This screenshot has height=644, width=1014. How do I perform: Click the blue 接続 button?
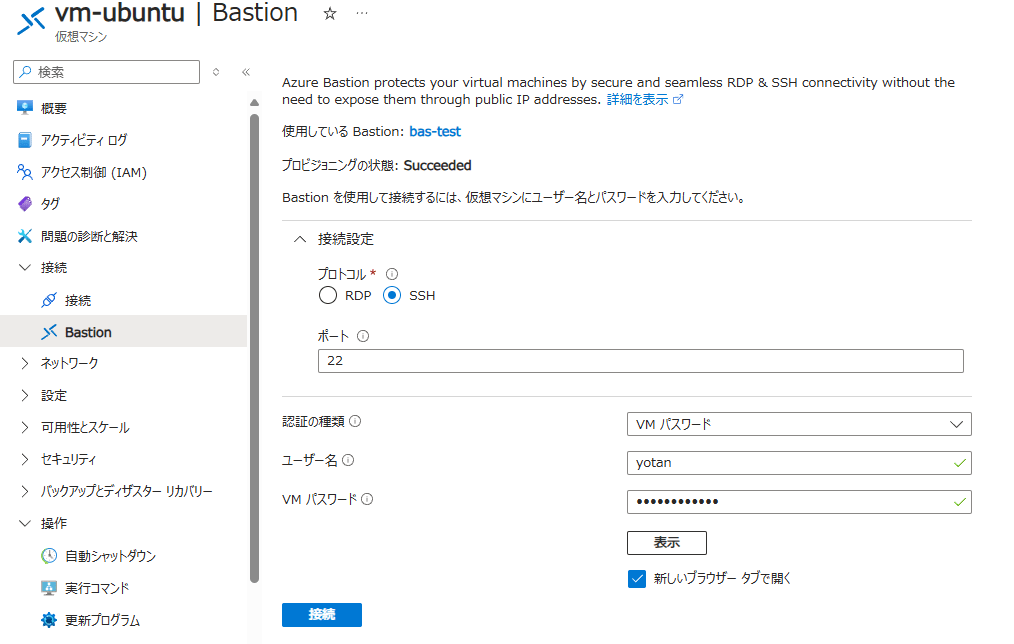click(x=321, y=614)
